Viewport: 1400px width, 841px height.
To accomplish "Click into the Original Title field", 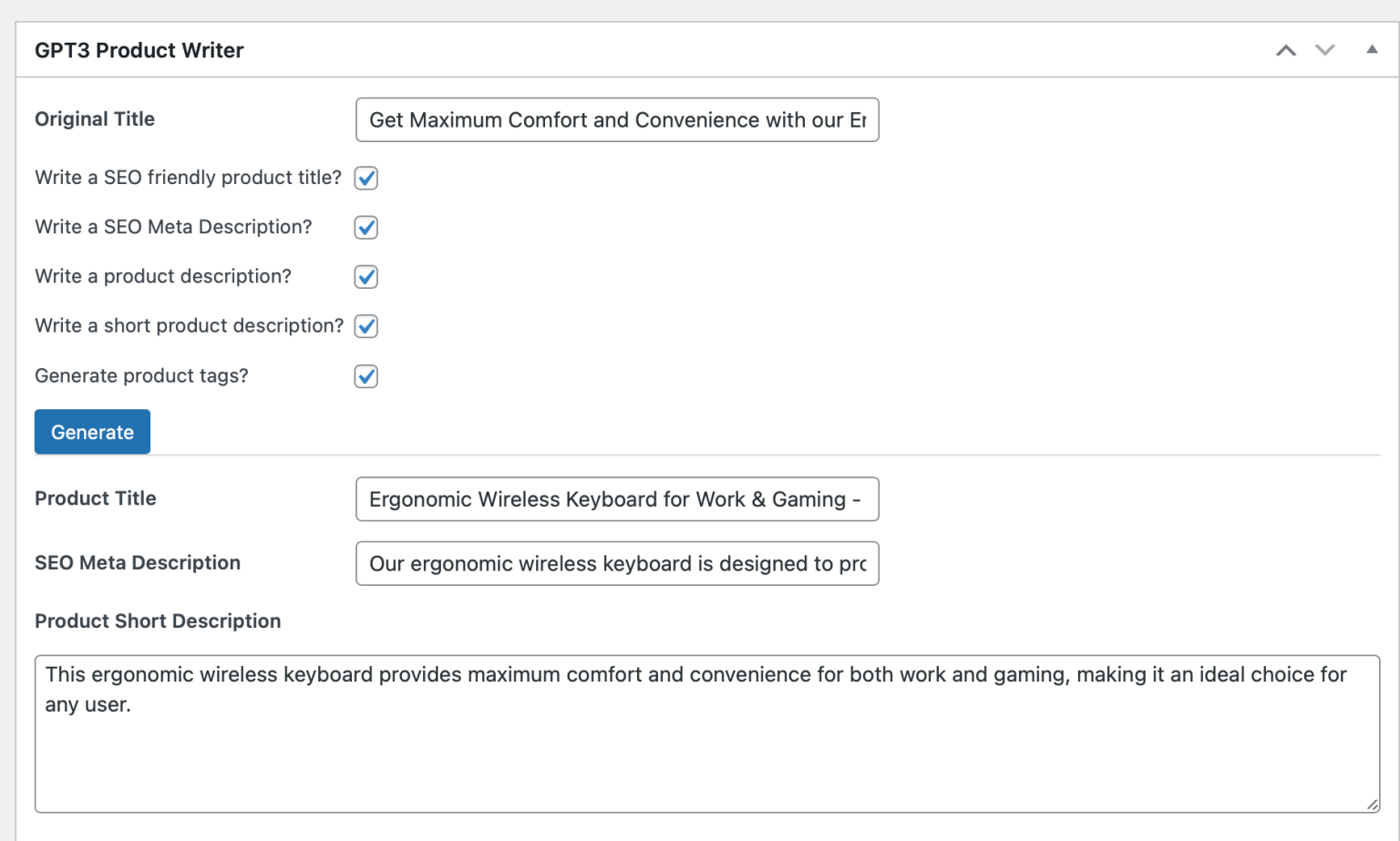I will click(617, 120).
